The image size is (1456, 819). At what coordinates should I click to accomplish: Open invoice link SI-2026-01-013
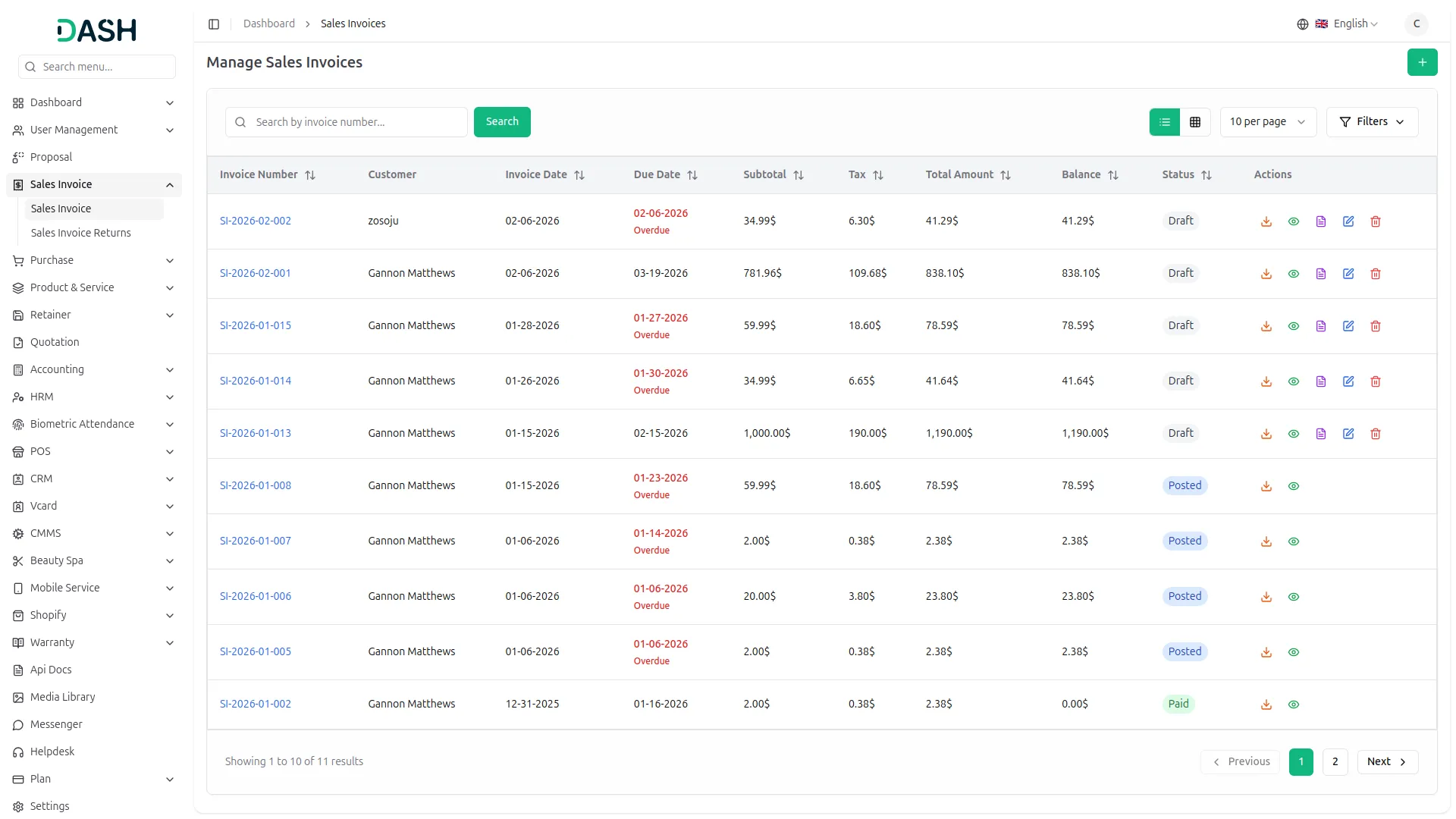pos(256,434)
